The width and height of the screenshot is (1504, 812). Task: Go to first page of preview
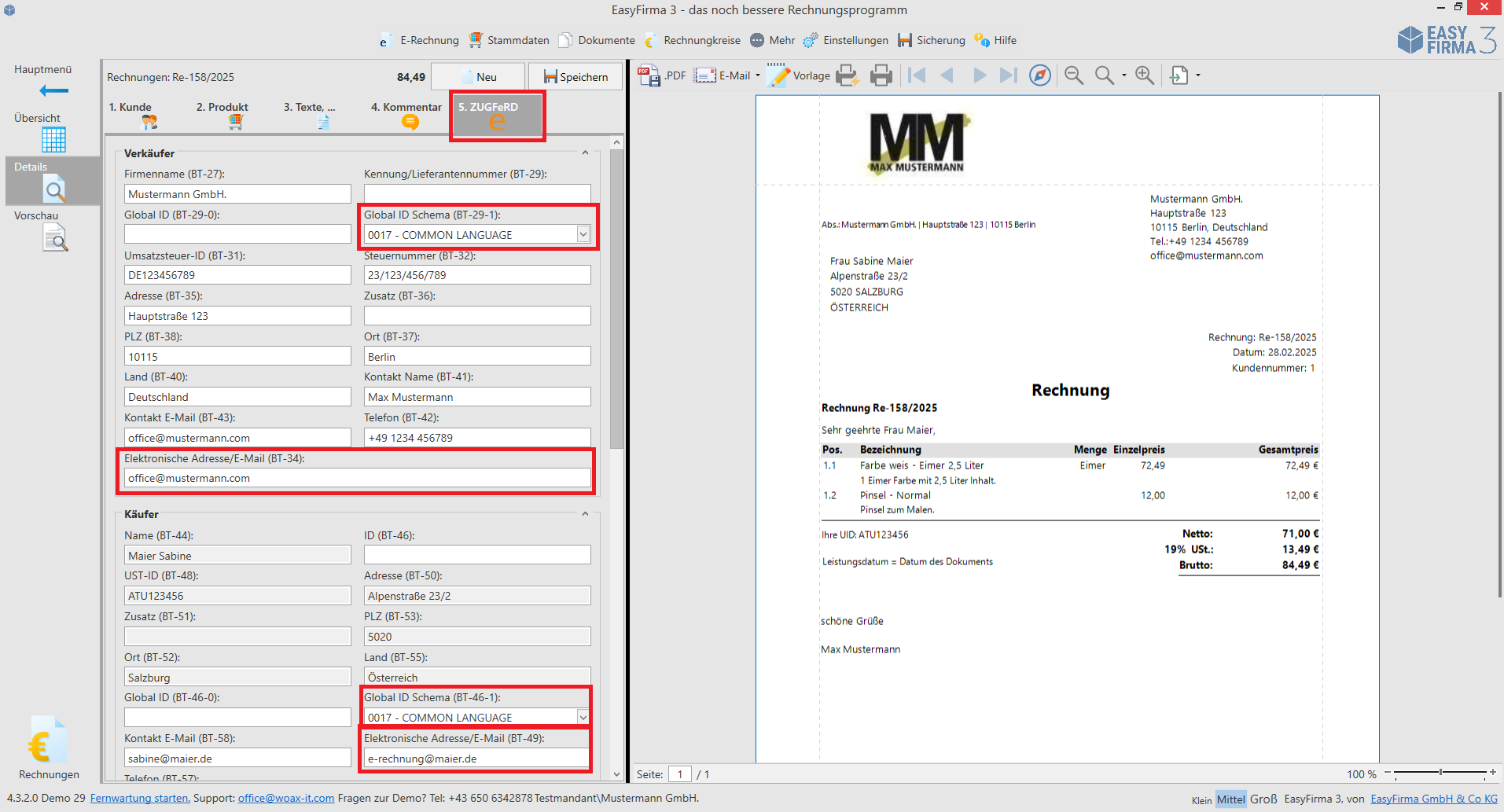[x=917, y=75]
